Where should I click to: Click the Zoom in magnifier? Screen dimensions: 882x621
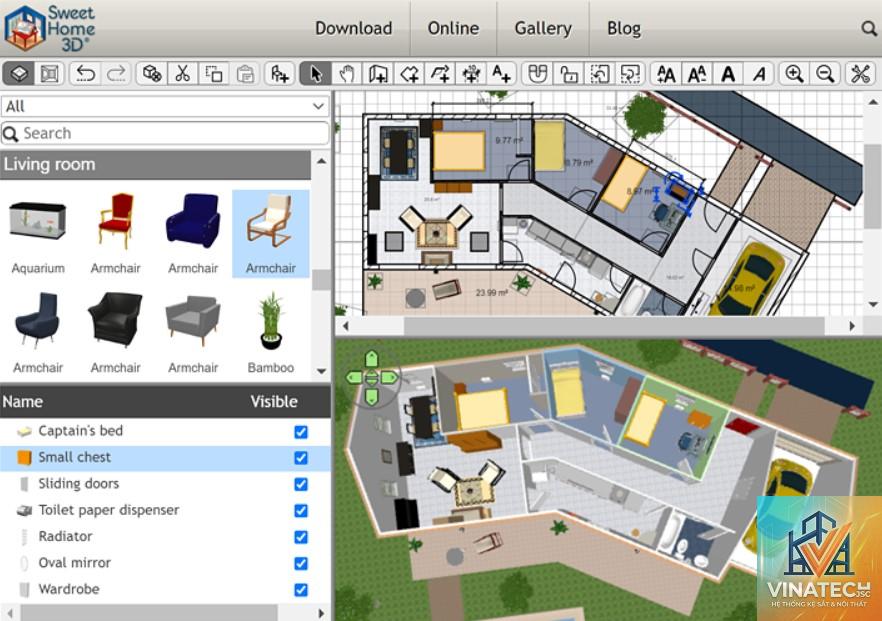pos(794,74)
